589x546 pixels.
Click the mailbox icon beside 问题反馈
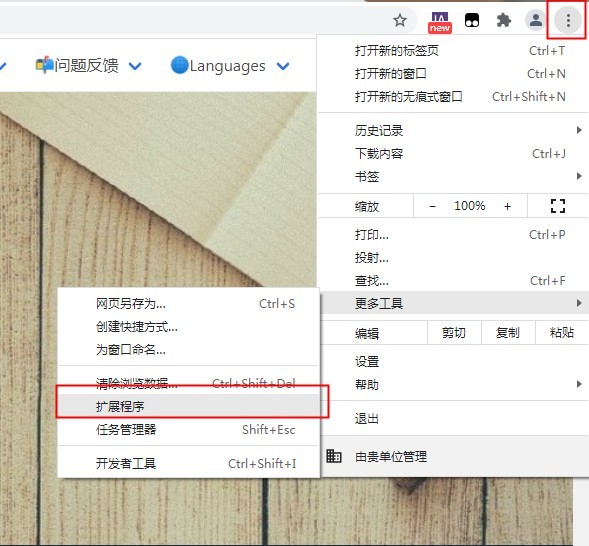[x=45, y=65]
